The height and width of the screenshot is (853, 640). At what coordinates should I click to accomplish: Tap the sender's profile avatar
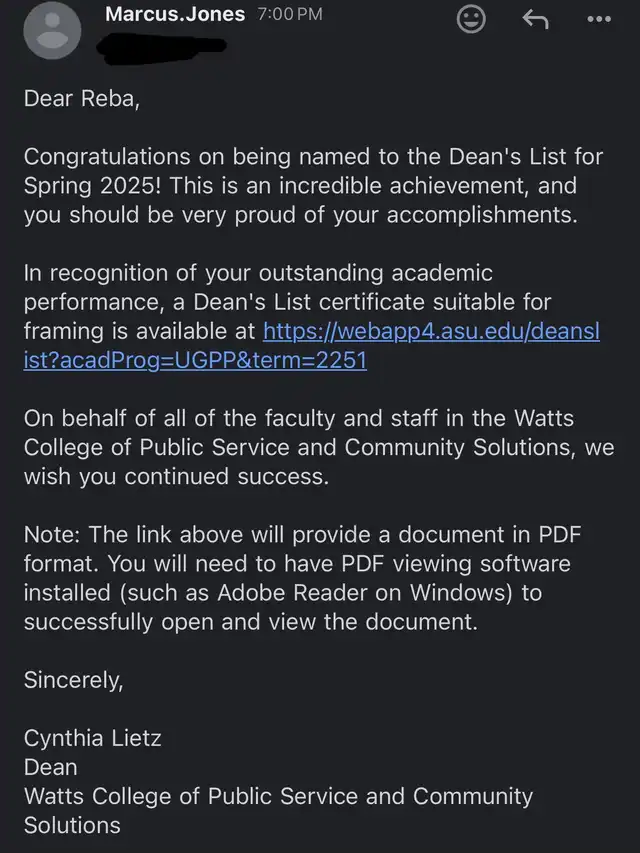(52, 30)
